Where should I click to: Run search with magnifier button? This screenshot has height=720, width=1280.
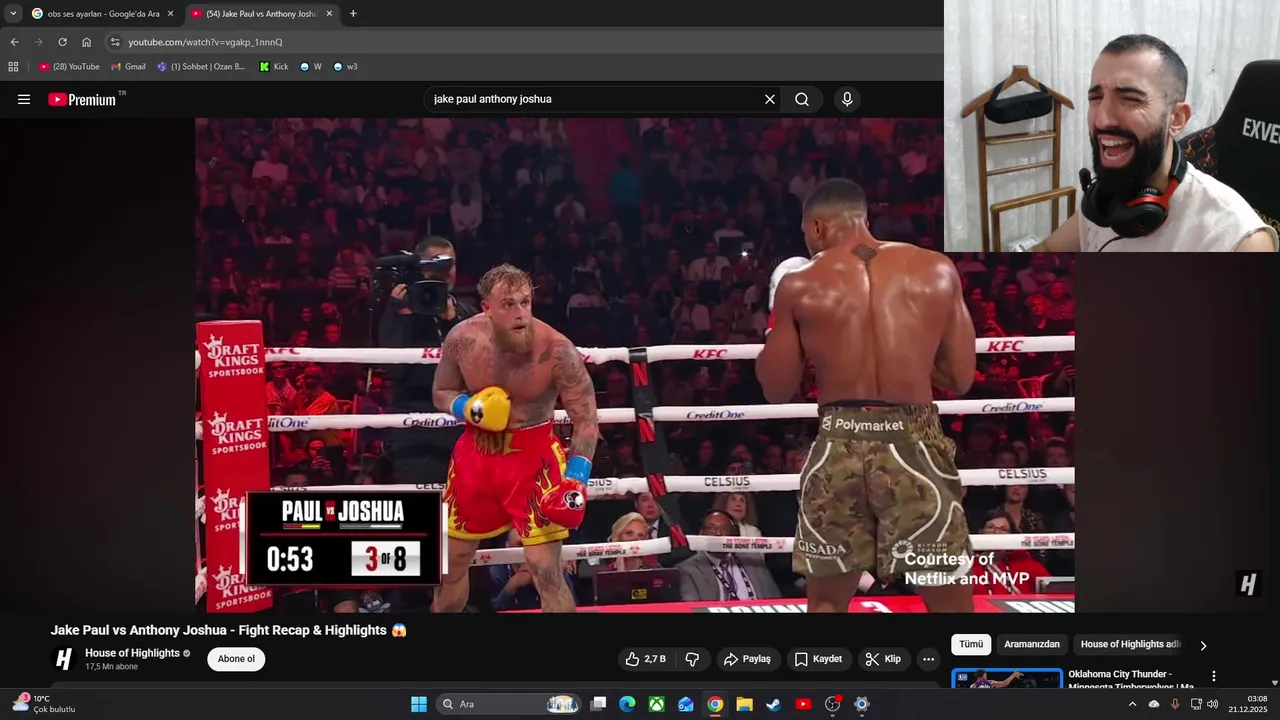pos(802,99)
